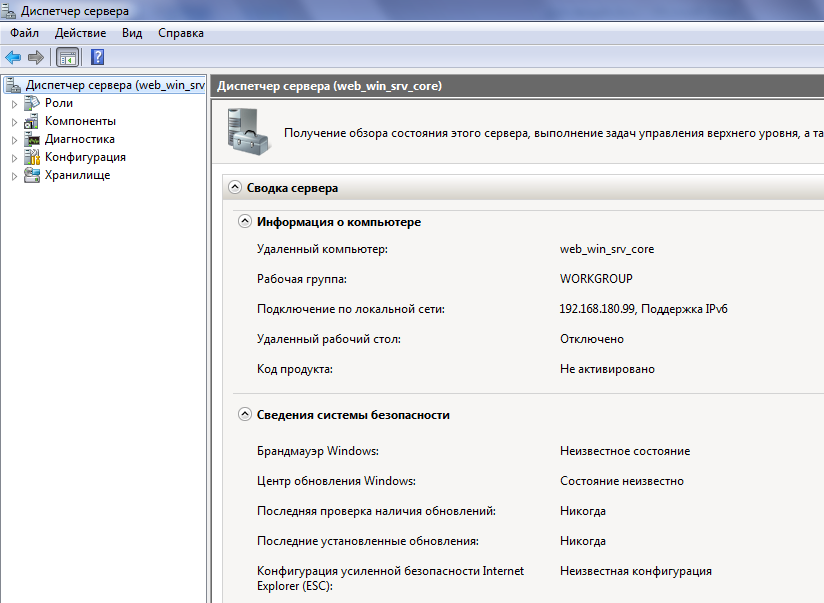Click the Сведения системы безопасности heading

(353, 415)
